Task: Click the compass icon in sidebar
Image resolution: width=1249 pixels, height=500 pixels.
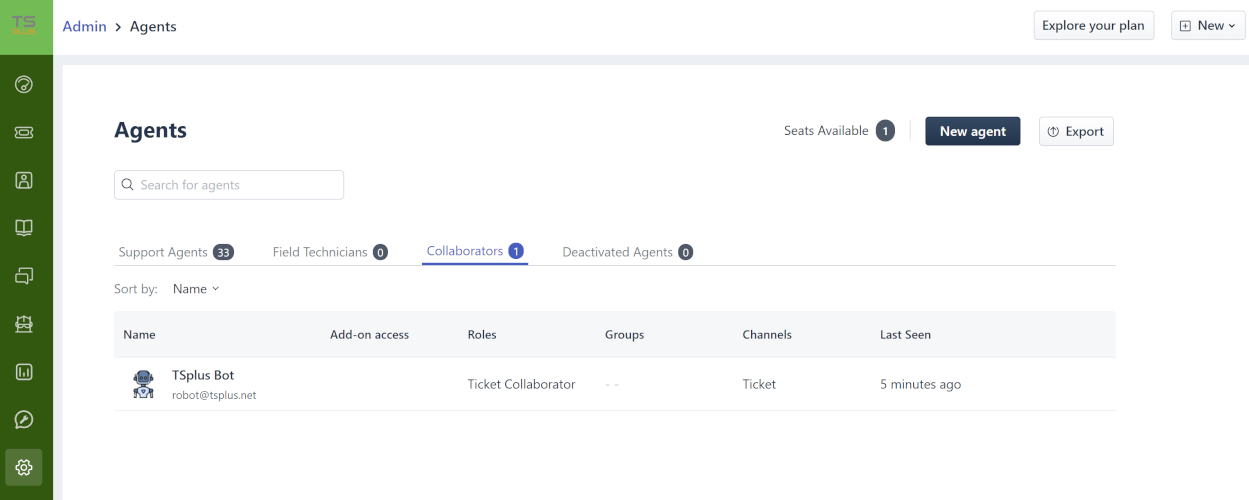Action: click(x=24, y=420)
